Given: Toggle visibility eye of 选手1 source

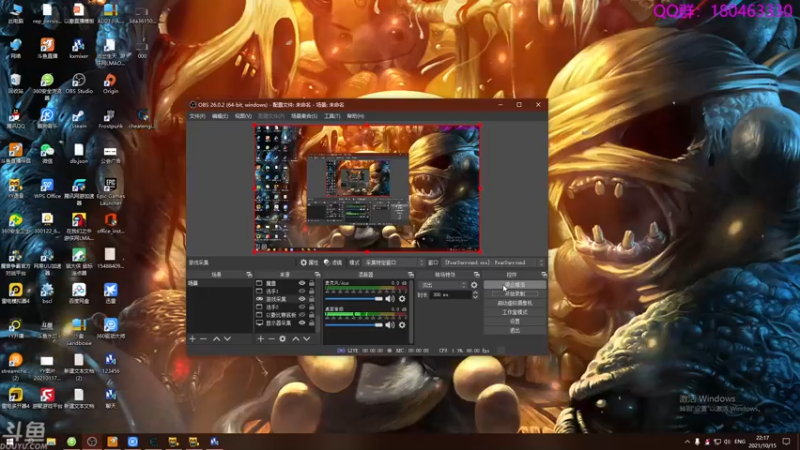Looking at the screenshot, I should point(302,291).
